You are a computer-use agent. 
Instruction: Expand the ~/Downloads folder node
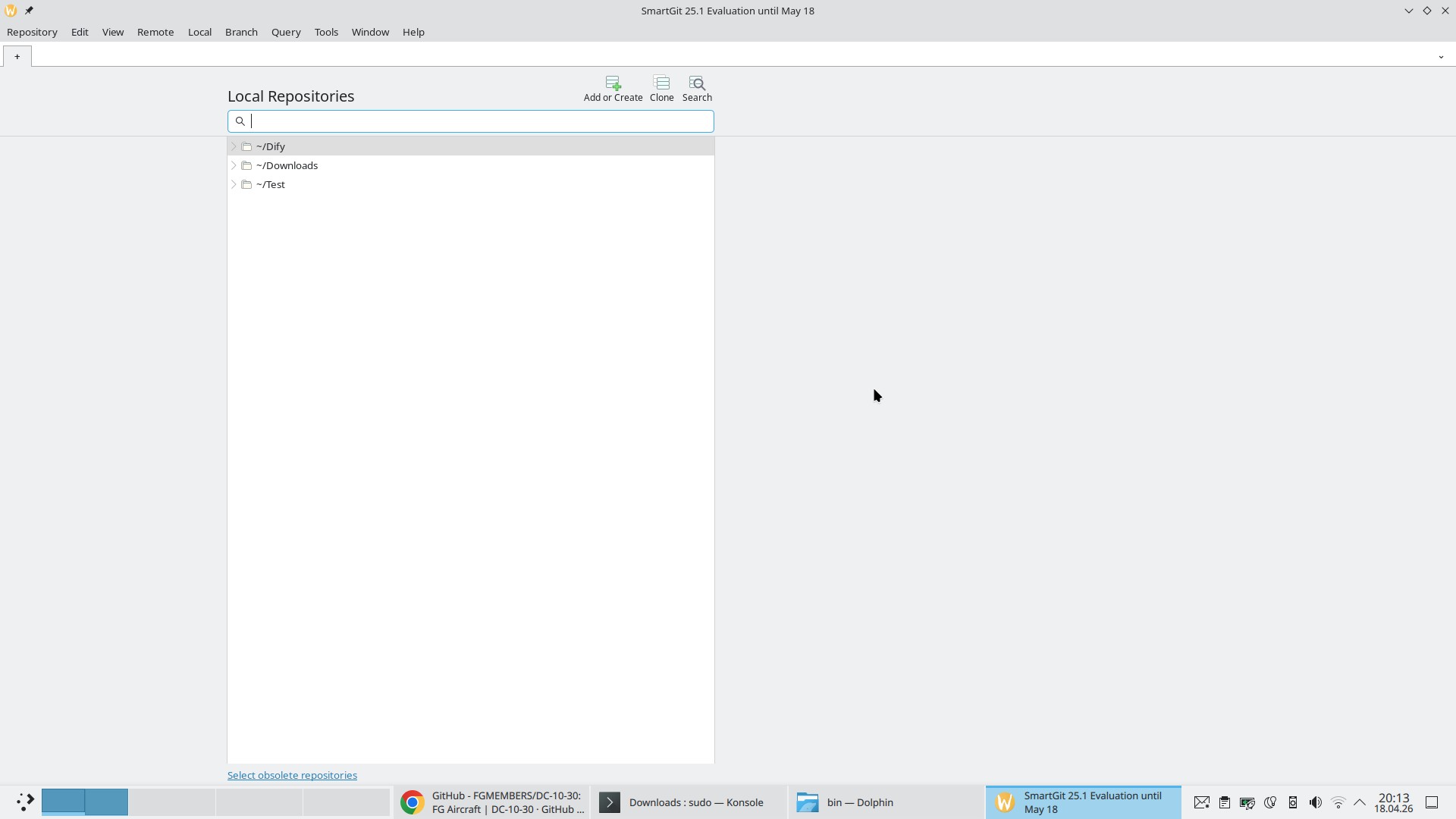pos(234,165)
